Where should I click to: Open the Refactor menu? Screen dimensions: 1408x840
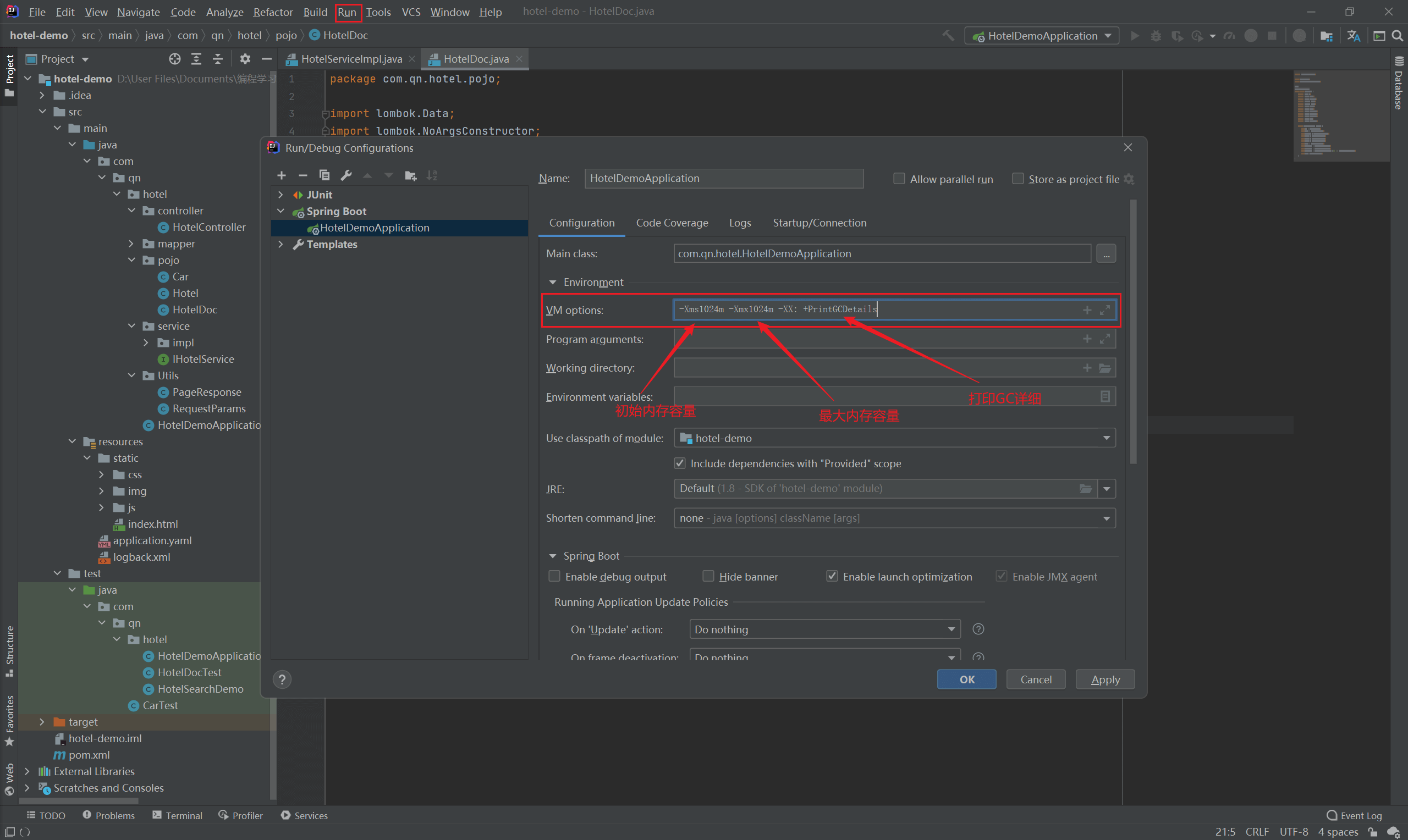(x=272, y=12)
